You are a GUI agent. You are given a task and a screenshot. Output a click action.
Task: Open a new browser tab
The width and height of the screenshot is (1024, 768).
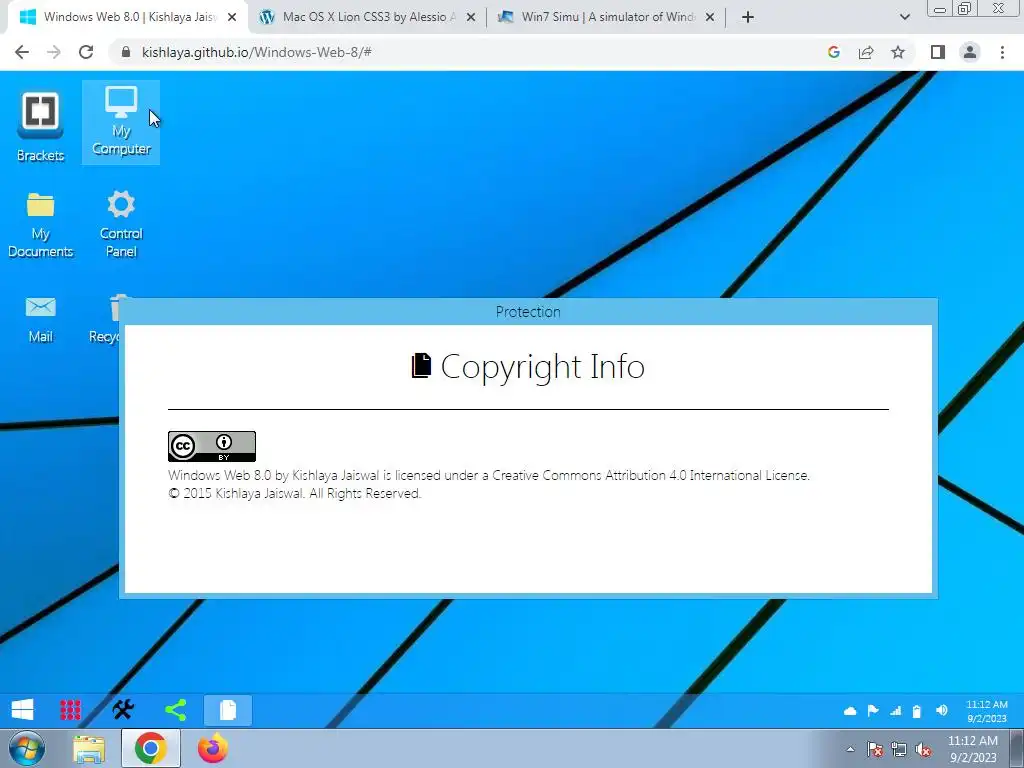[x=748, y=18]
